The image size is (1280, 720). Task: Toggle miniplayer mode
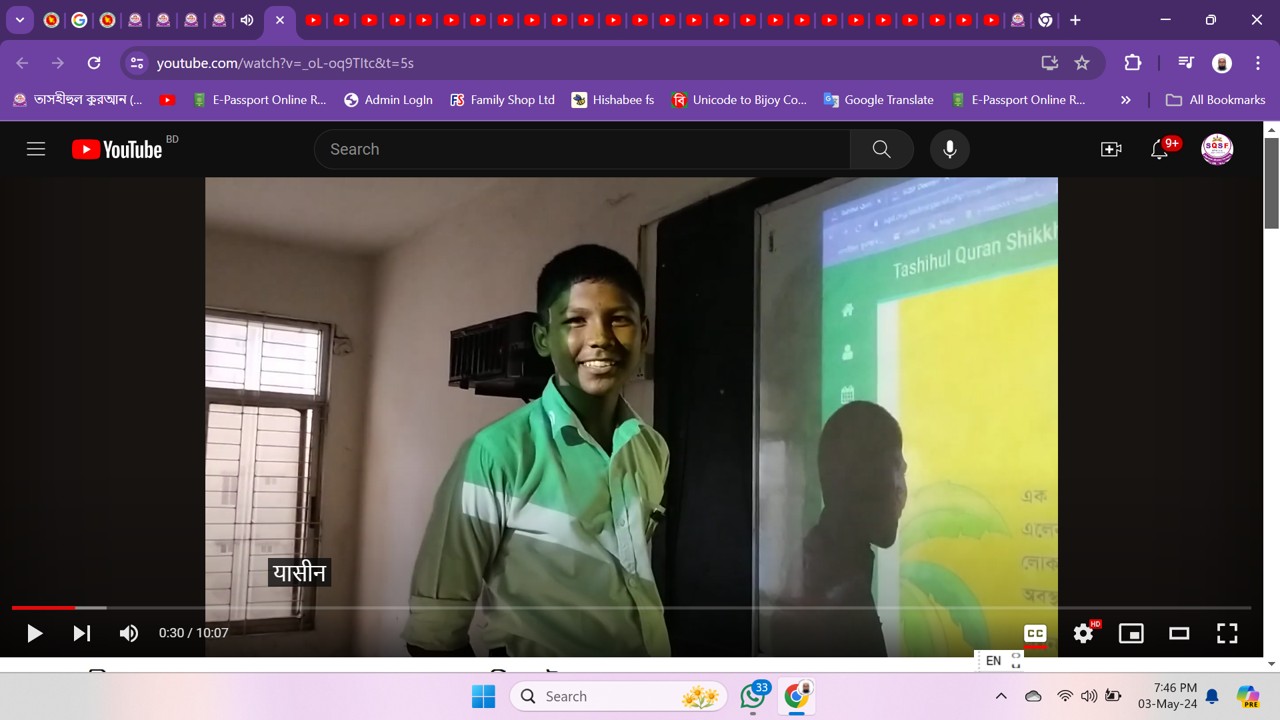1131,633
